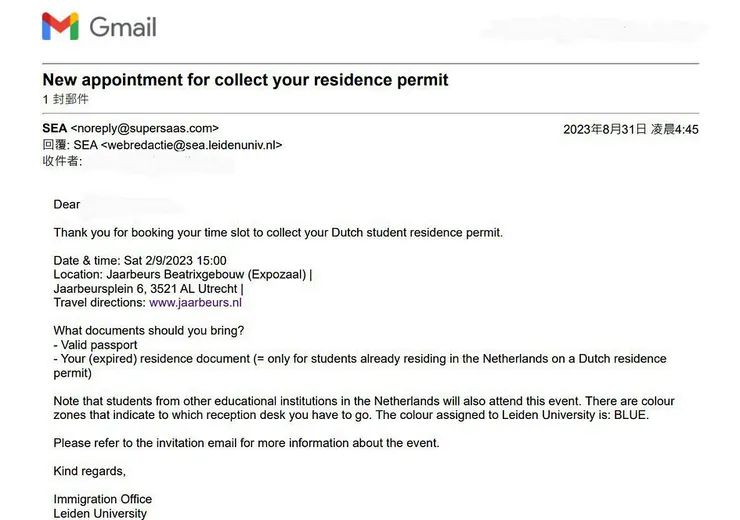This screenshot has width=740, height=520.
Task: Click the Gmail envelope logo icon
Action: 60,27
